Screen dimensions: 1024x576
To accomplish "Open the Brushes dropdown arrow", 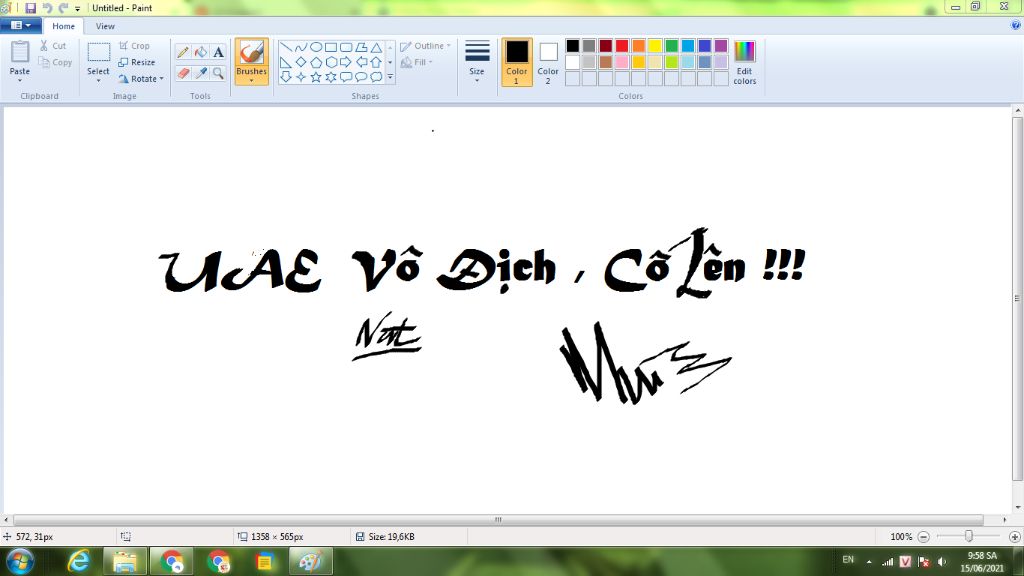I will click(x=251, y=81).
